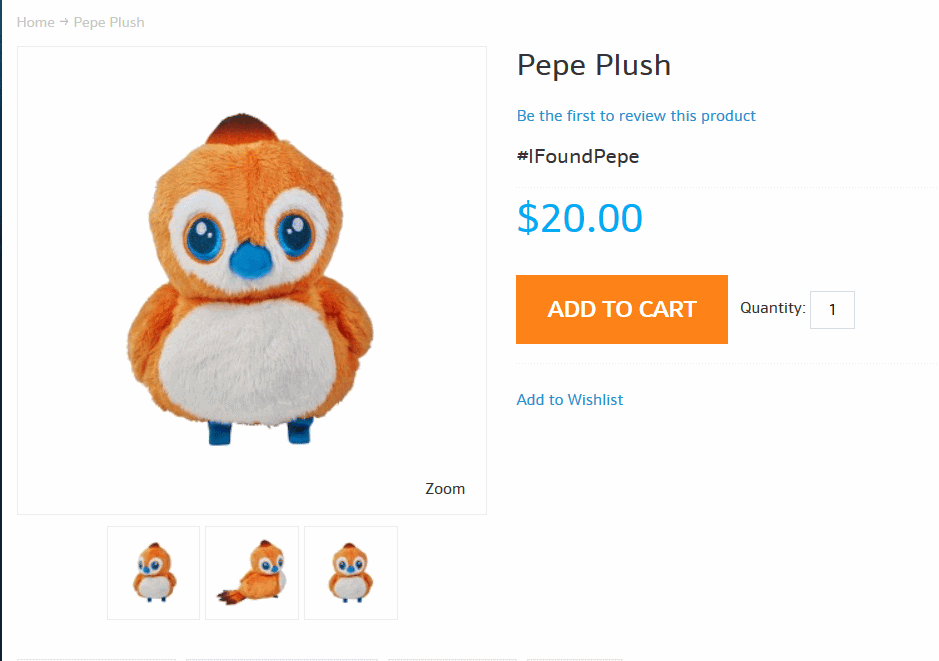
Task: Click the leftmost tab outline at page bottom
Action: click(96, 659)
